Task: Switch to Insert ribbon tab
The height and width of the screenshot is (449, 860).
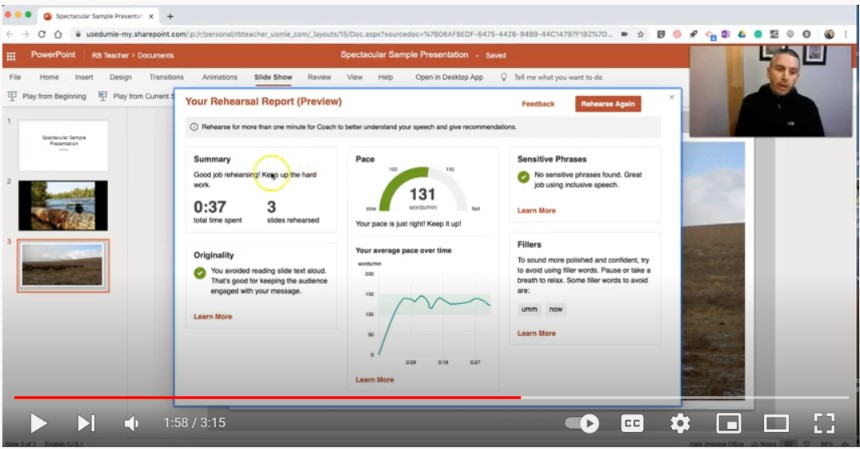Action: point(84,77)
